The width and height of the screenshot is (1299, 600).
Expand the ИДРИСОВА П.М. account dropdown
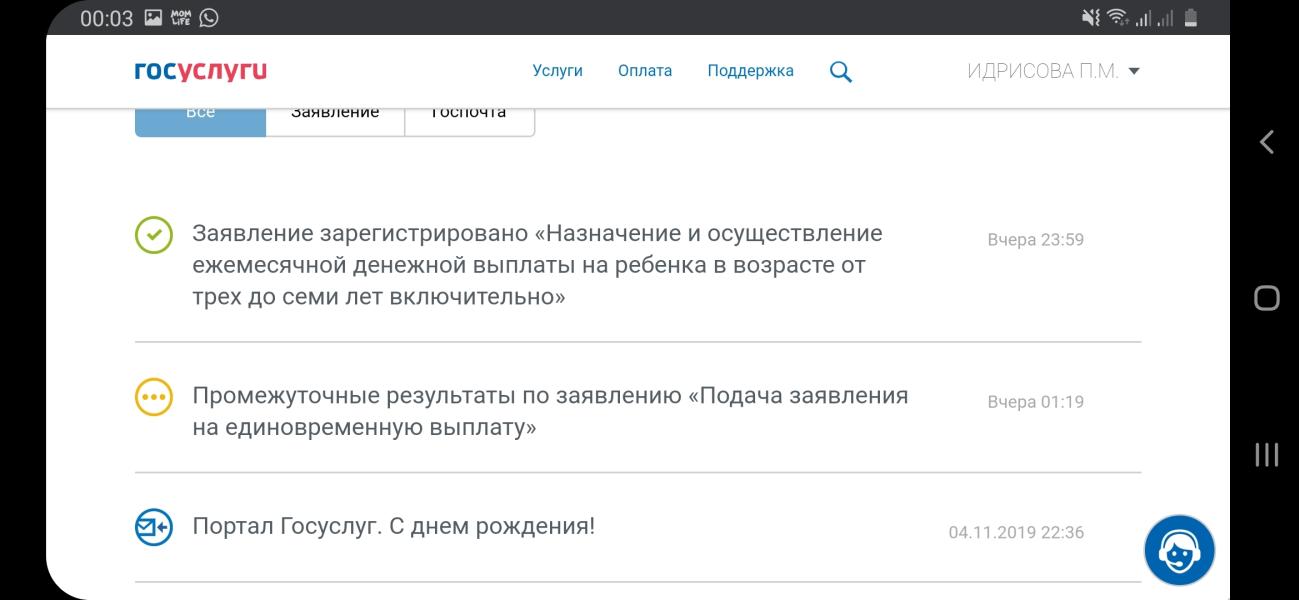tap(1054, 71)
